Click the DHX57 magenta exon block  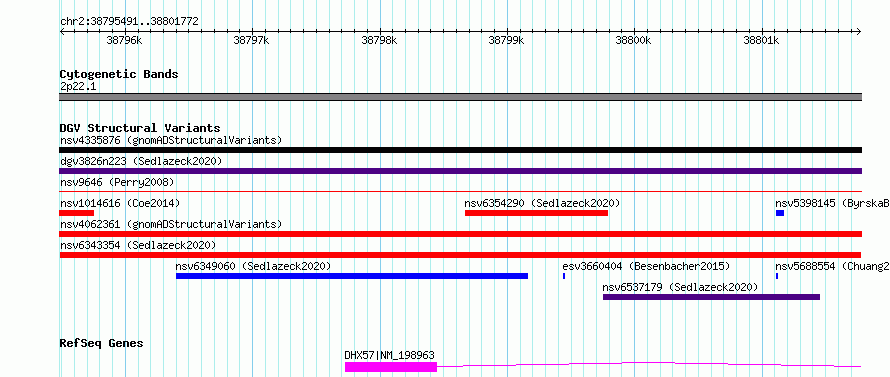(391, 367)
